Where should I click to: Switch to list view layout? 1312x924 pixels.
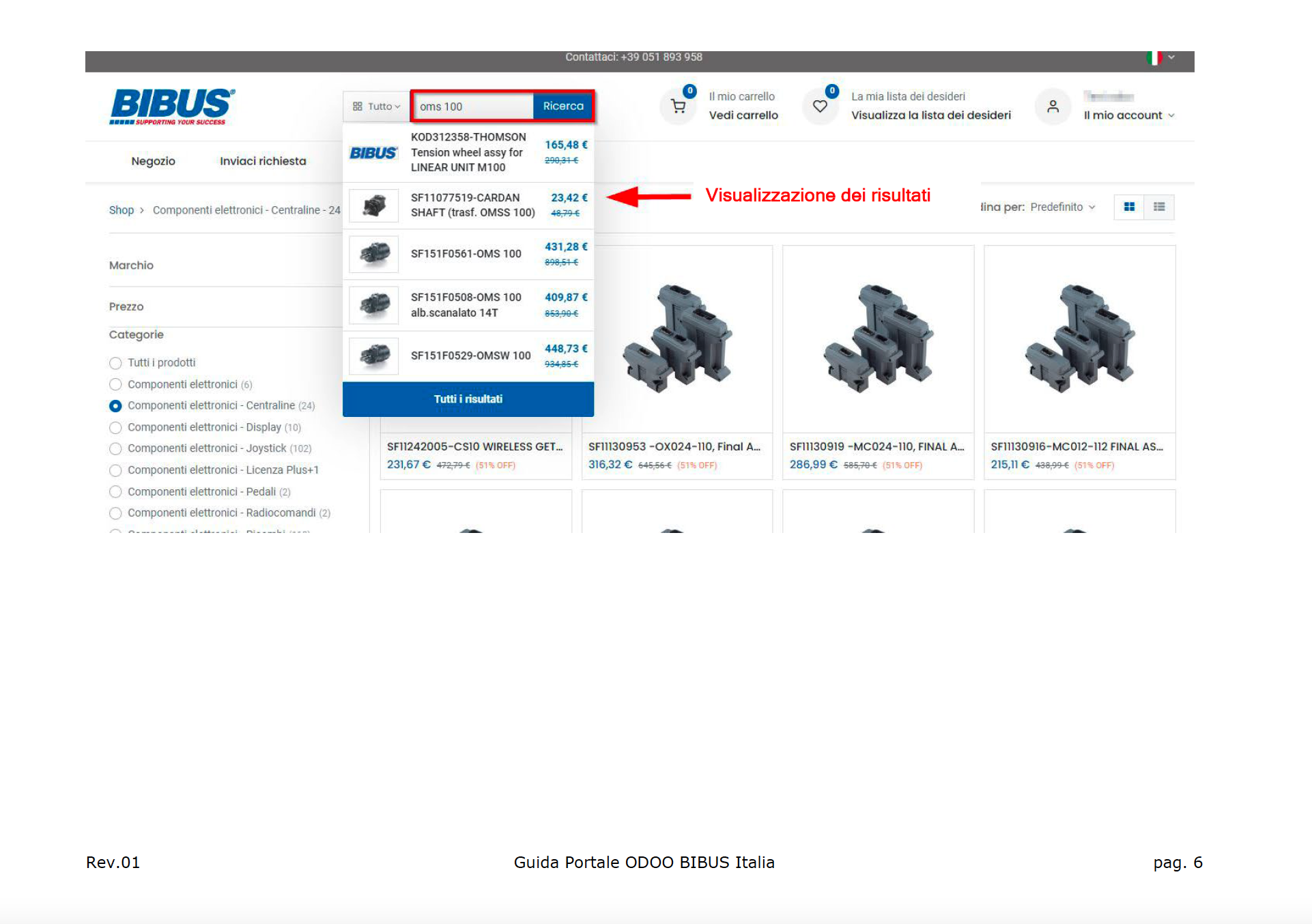coord(1159,207)
